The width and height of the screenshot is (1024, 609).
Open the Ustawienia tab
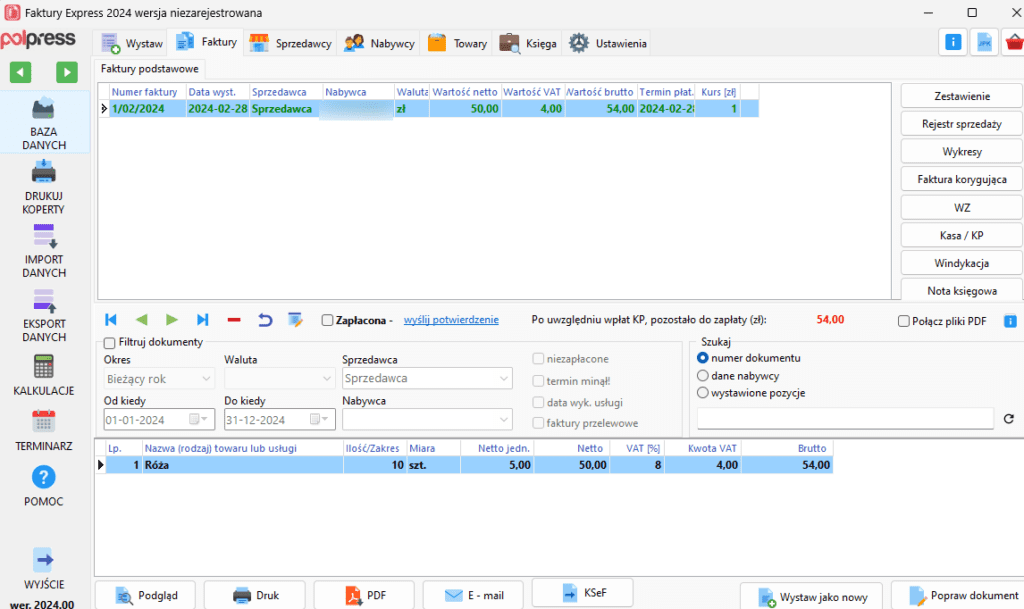pos(608,43)
